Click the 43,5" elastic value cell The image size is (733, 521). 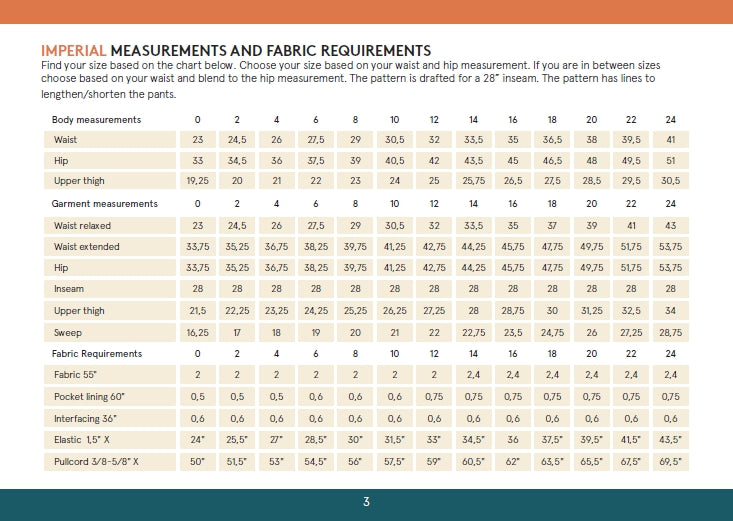pyautogui.click(x=670, y=440)
